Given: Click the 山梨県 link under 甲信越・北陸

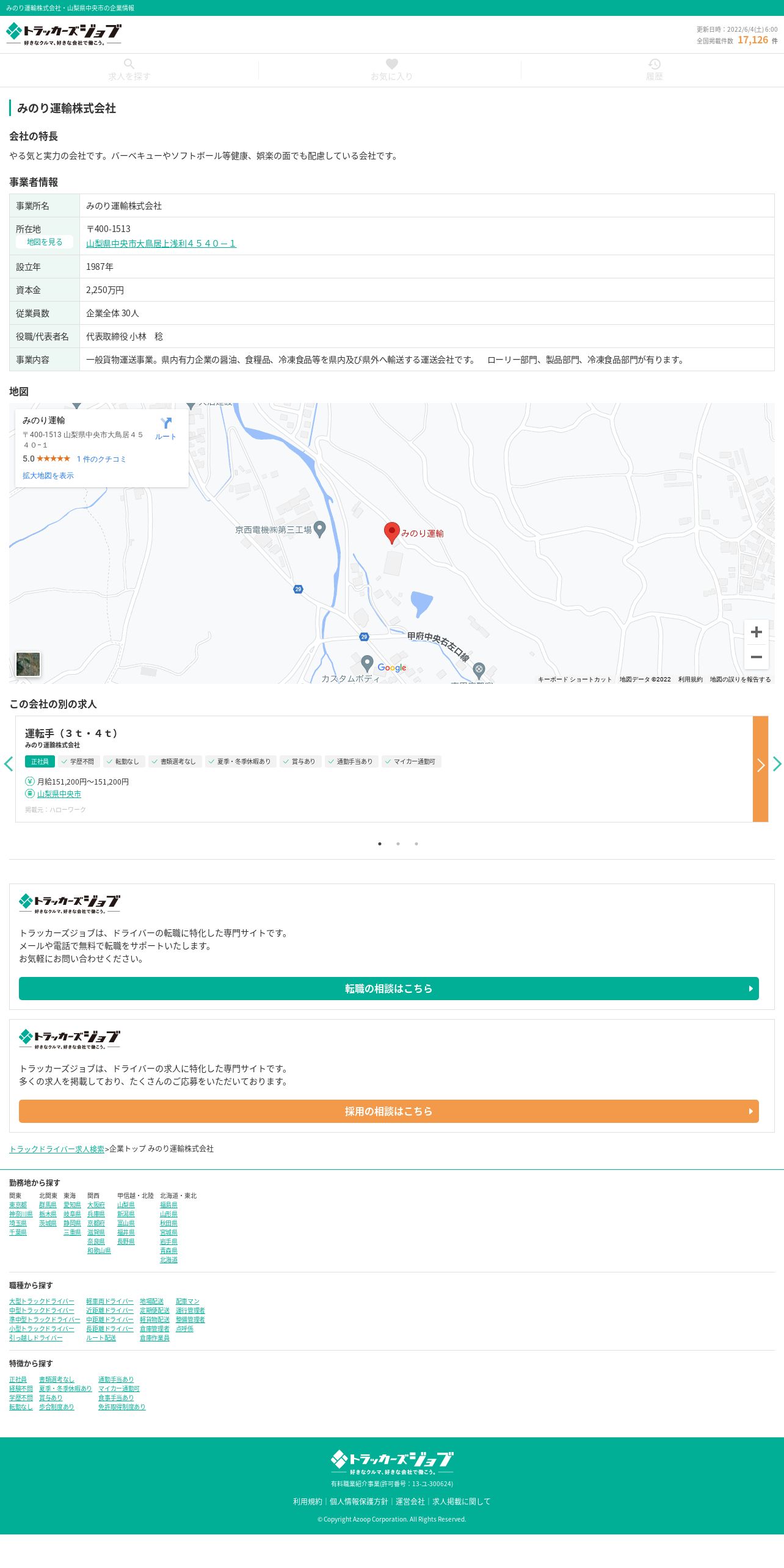Looking at the screenshot, I should coord(126,1205).
